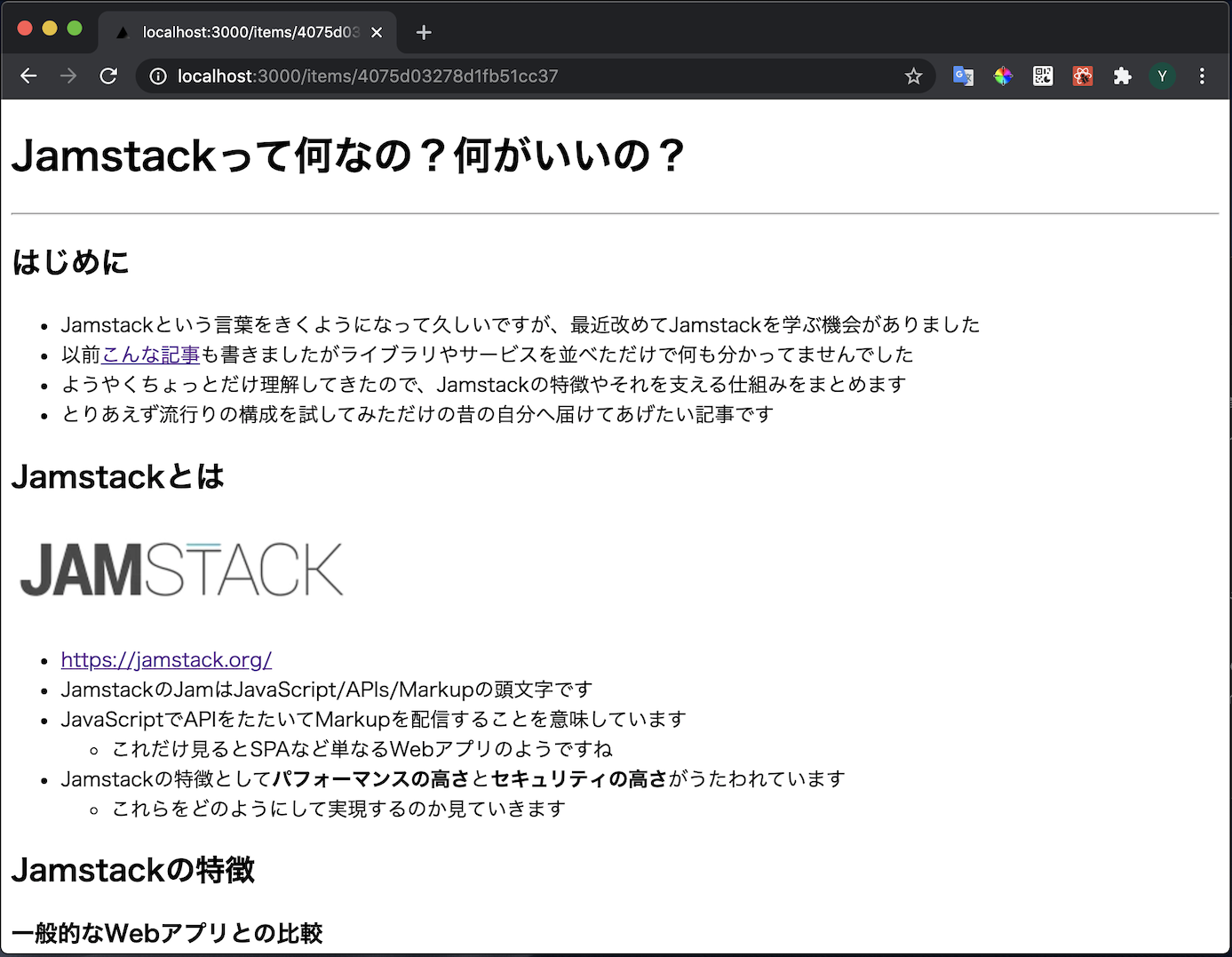Open the Google Translate extension
The image size is (1232, 957).
963,76
